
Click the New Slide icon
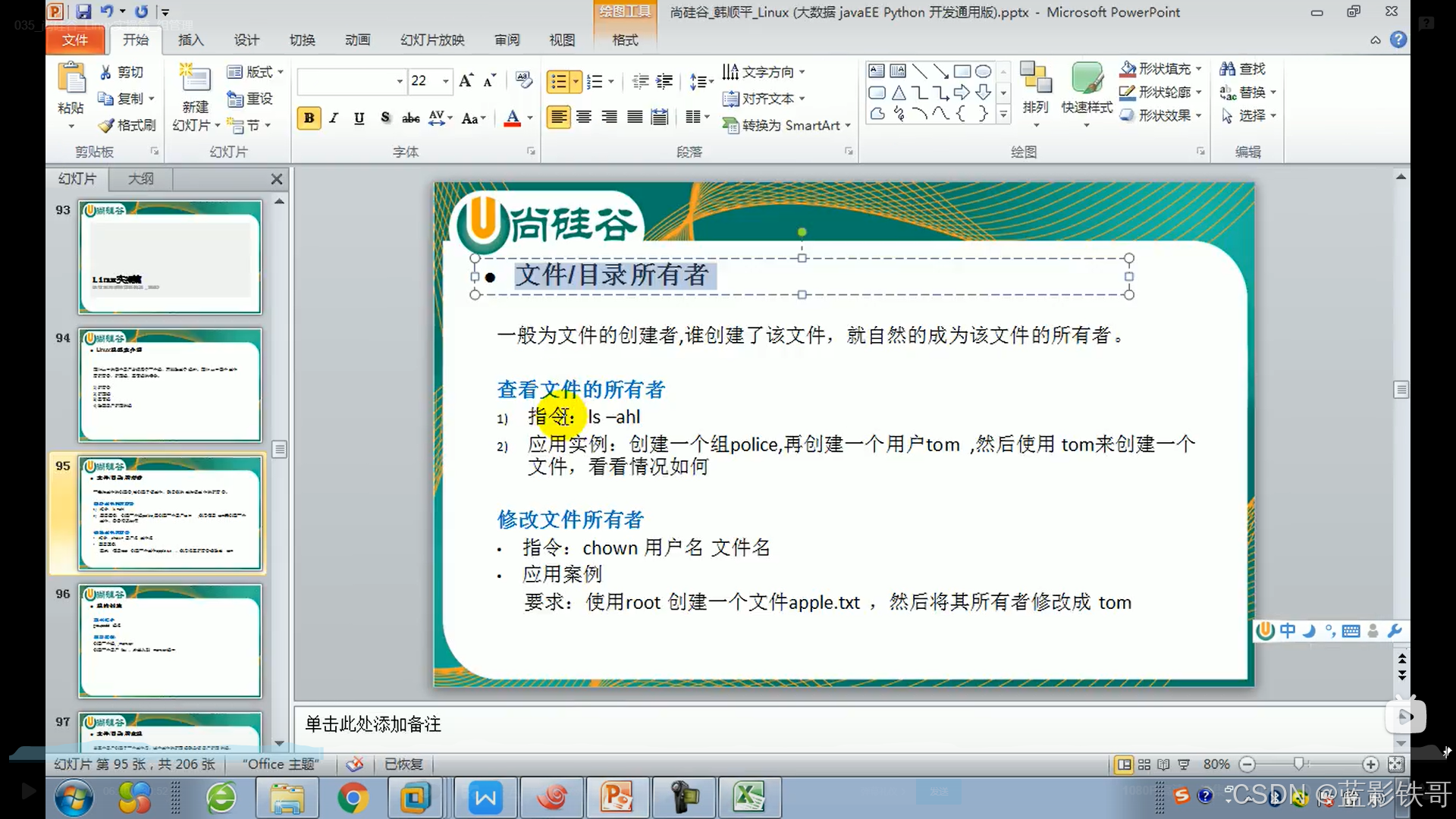194,79
